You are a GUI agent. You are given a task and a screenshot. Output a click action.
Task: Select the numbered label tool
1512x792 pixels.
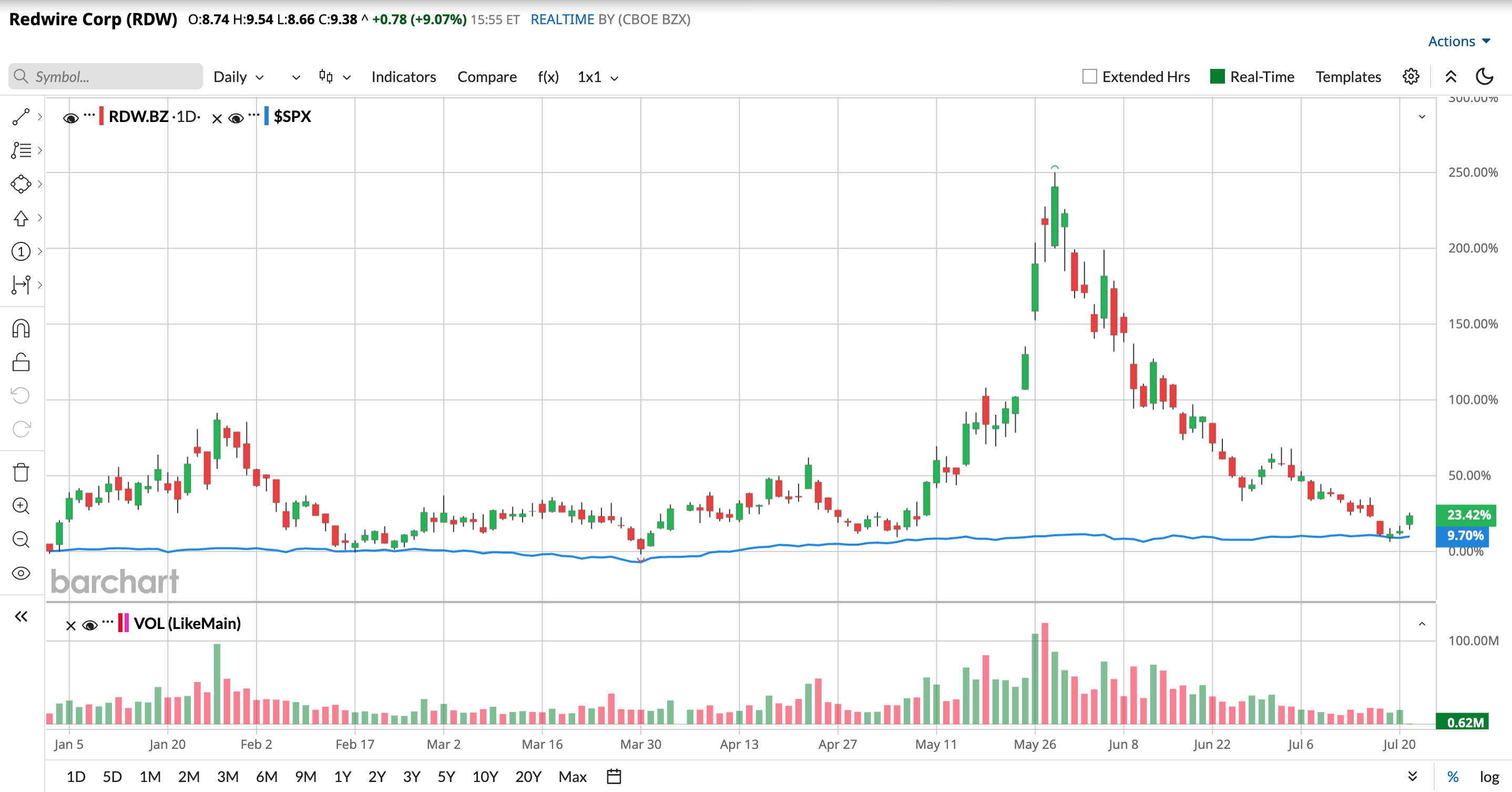point(21,251)
